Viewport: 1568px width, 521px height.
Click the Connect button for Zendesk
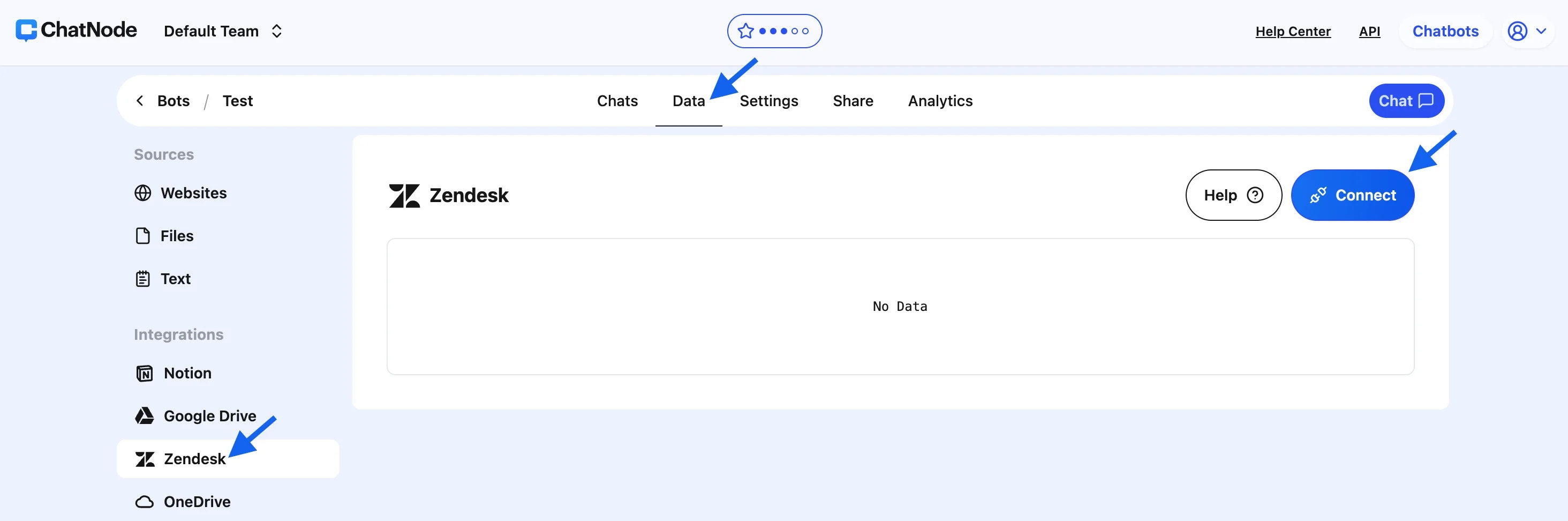point(1353,195)
